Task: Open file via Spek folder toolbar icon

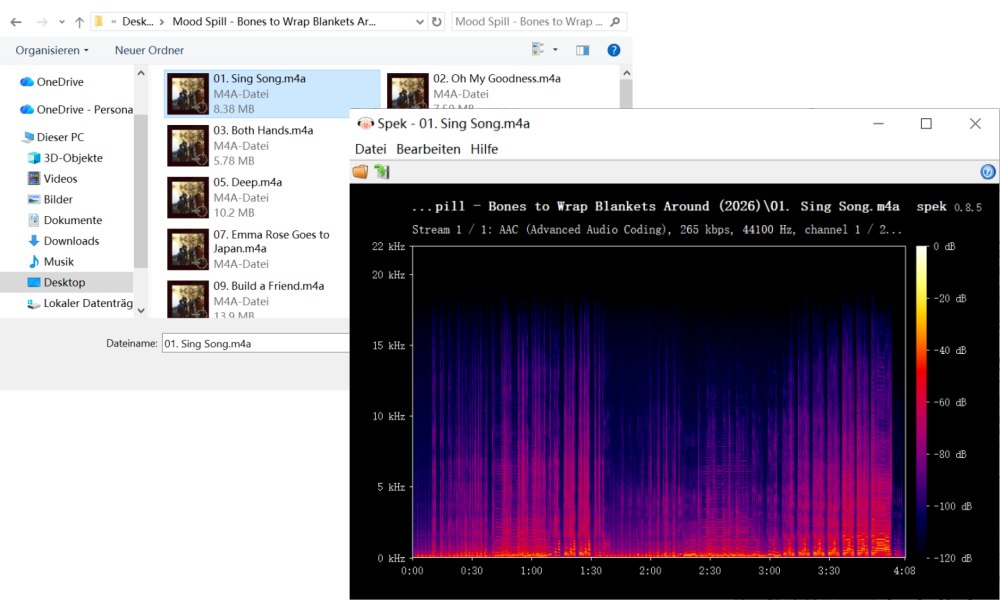Action: click(x=360, y=172)
